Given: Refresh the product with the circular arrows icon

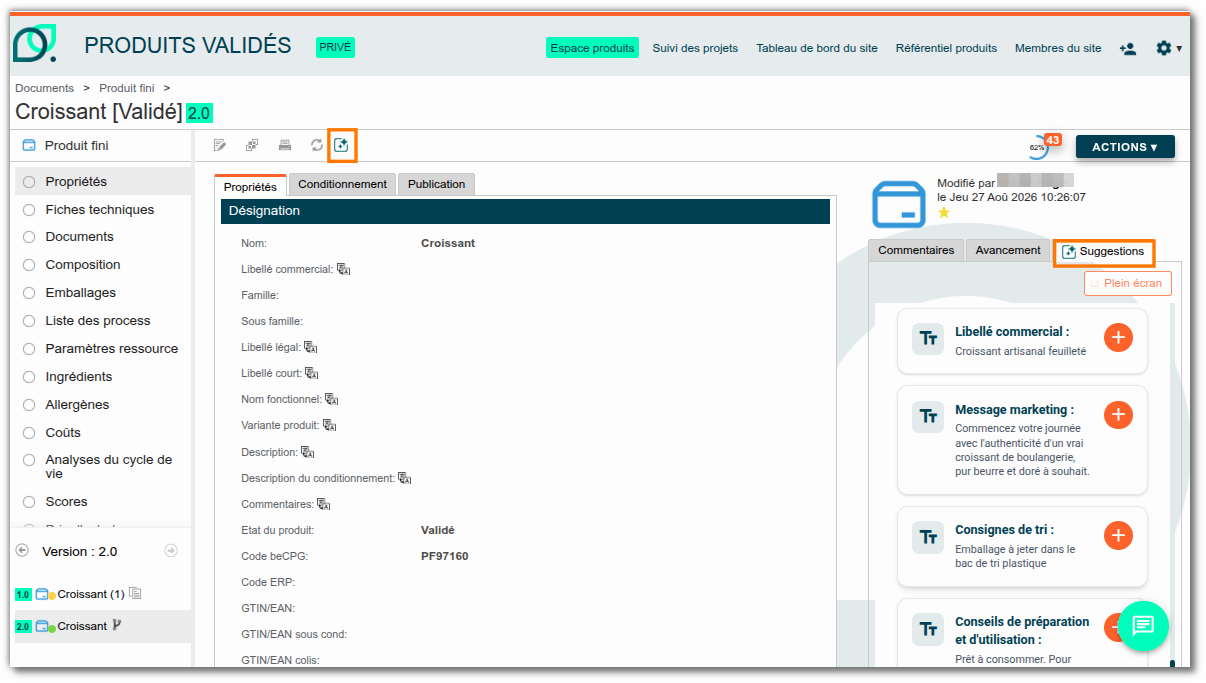Looking at the screenshot, I should tap(317, 146).
